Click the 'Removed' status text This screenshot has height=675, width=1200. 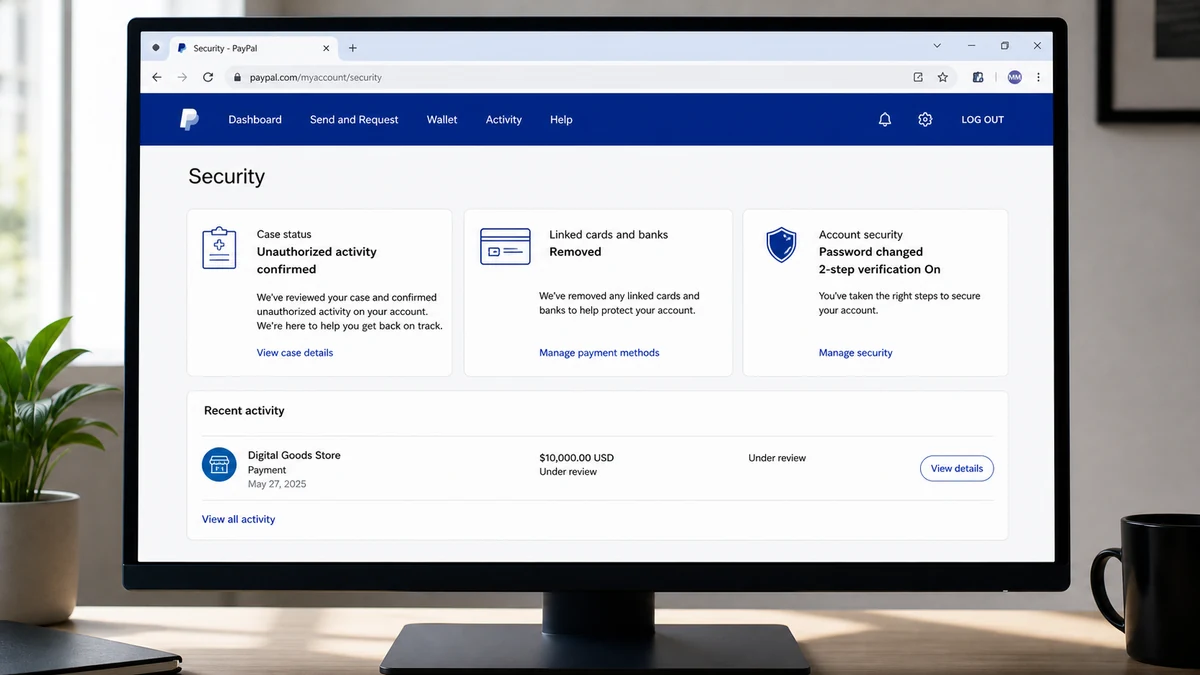pos(575,252)
